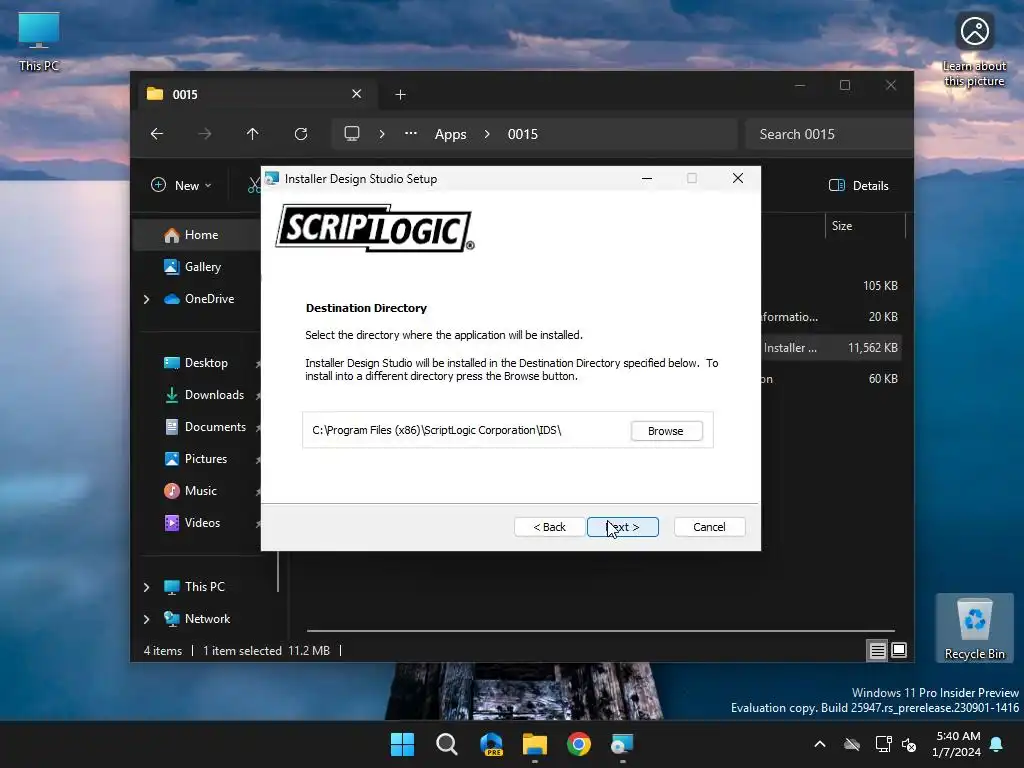Add a new tab in File Explorer

400,95
